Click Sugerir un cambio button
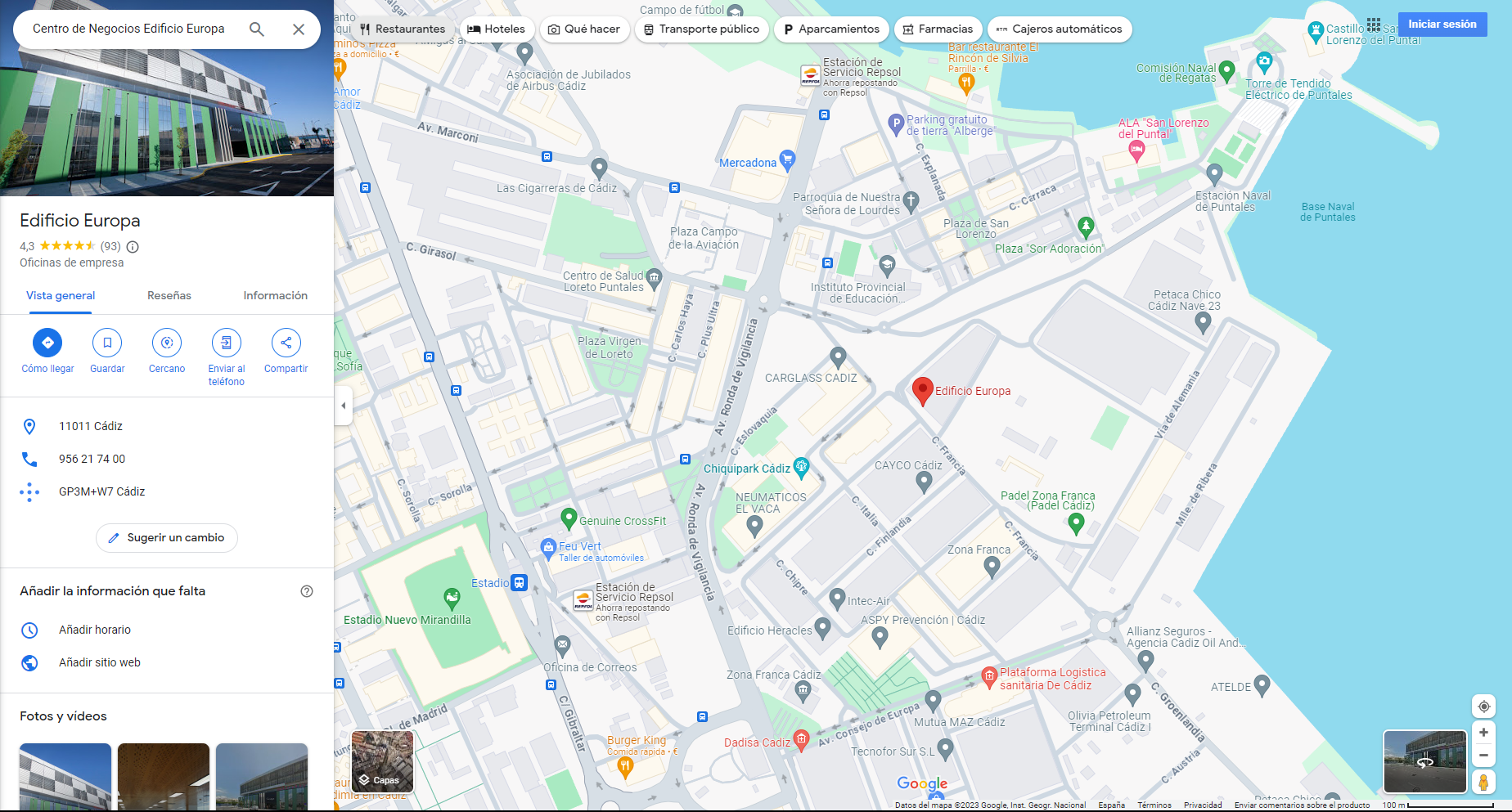Screen dimensions: 1512x812 167,537
